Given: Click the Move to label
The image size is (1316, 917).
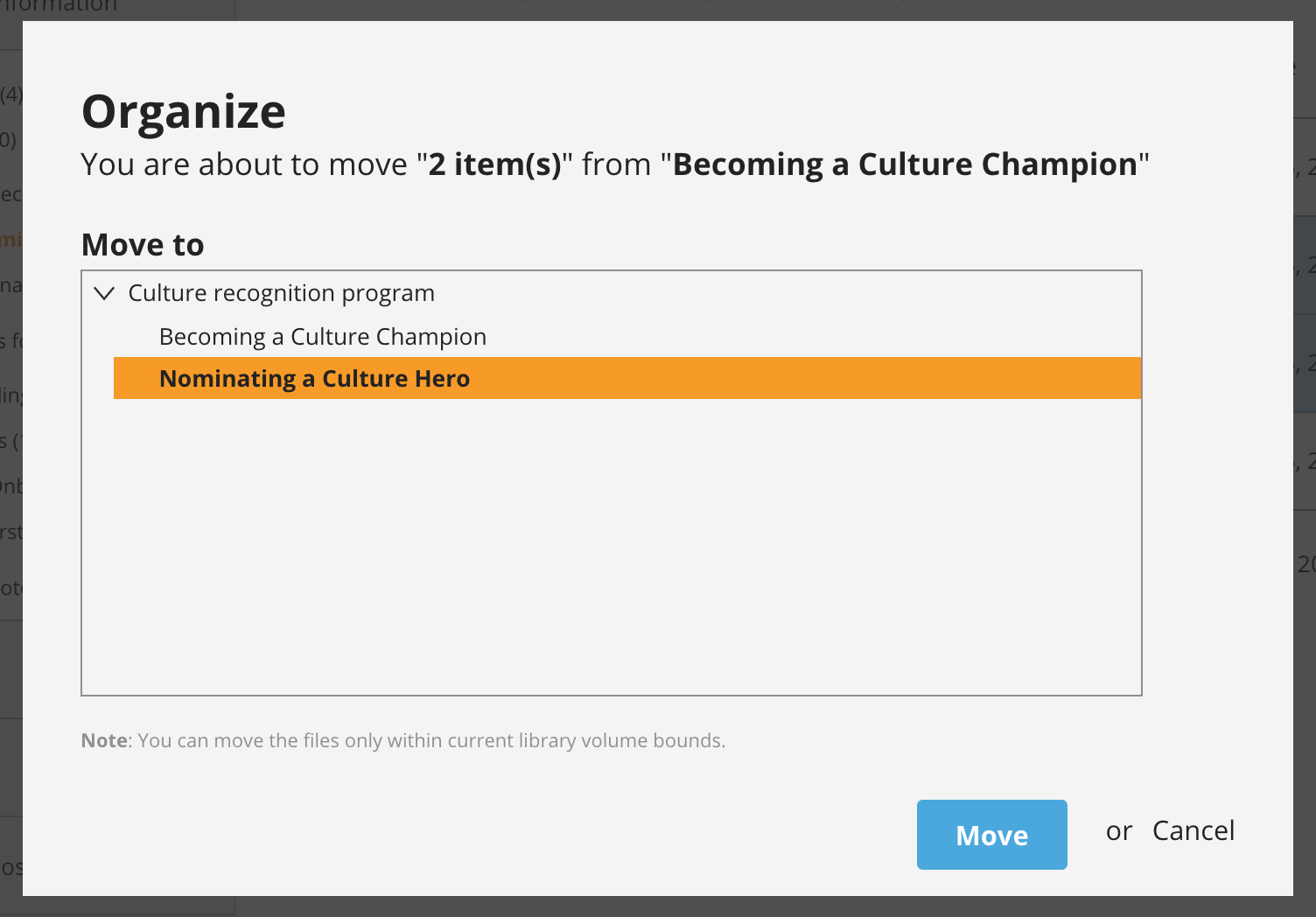Looking at the screenshot, I should [143, 245].
